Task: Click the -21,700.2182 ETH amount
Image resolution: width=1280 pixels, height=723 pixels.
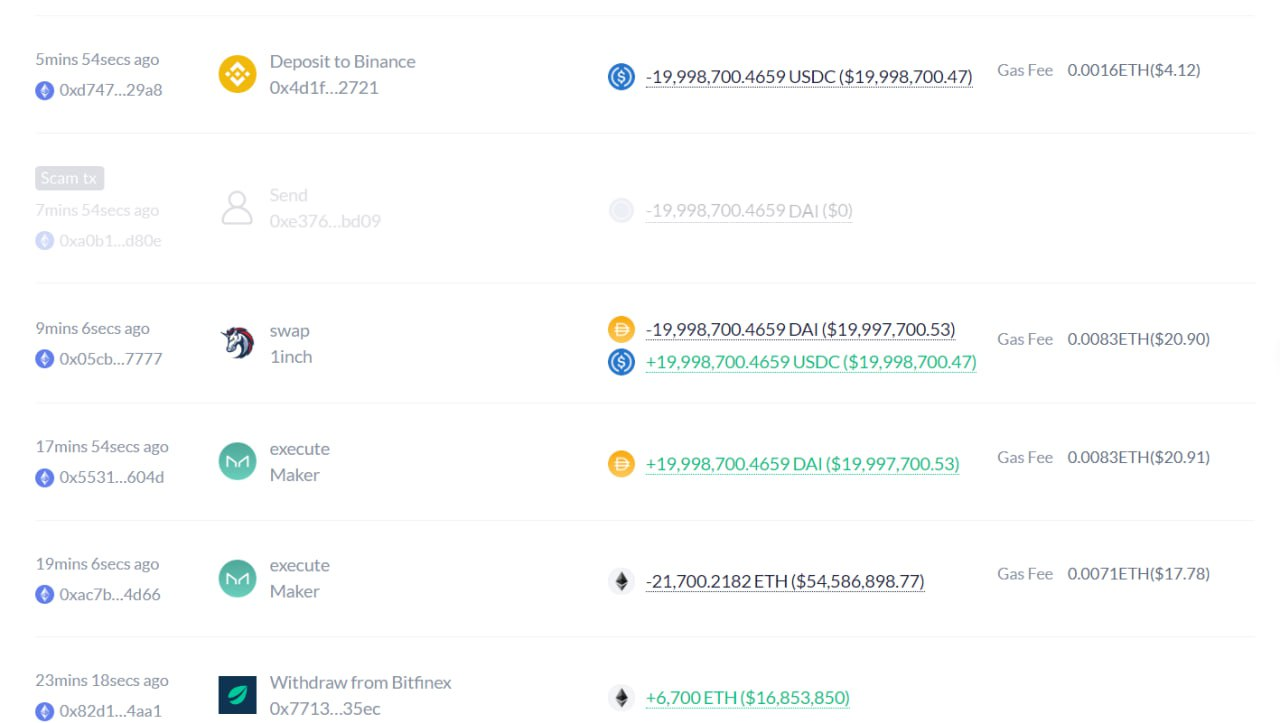Action: 785,581
